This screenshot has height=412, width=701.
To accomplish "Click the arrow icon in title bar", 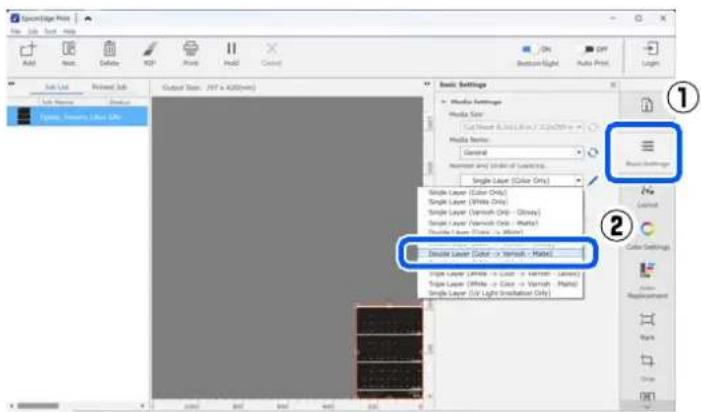I will [x=88, y=18].
